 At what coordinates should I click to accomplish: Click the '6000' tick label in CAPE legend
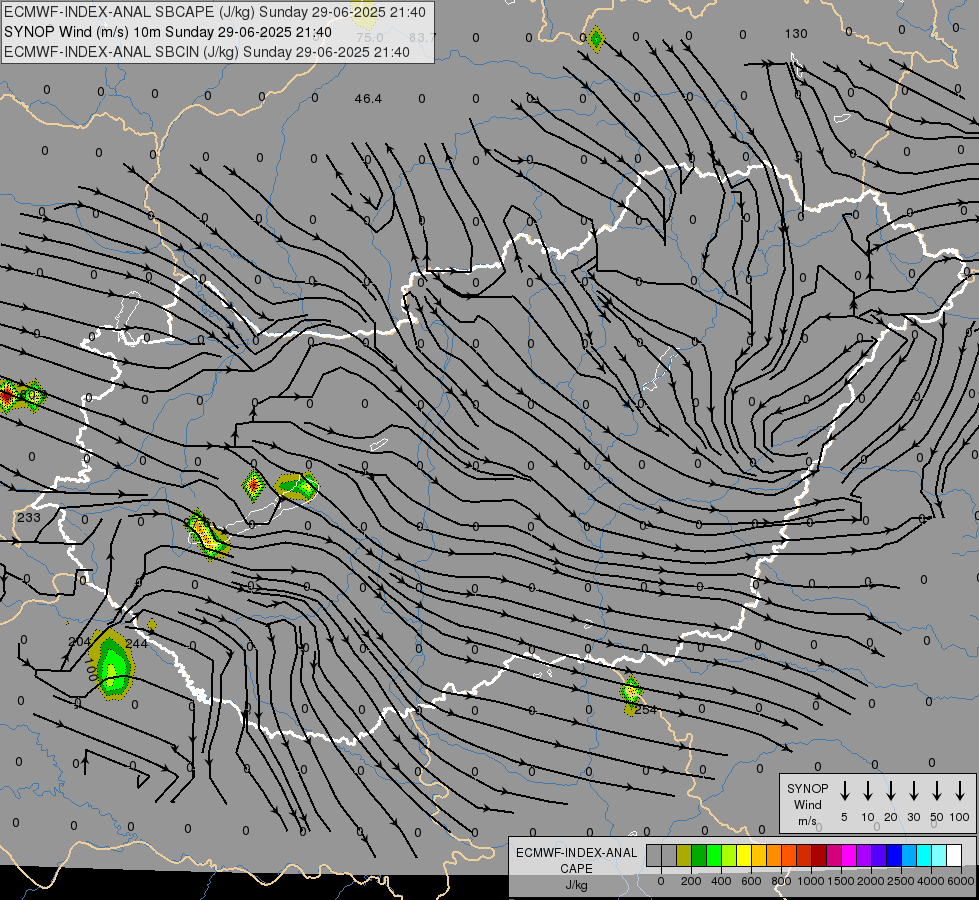[961, 881]
